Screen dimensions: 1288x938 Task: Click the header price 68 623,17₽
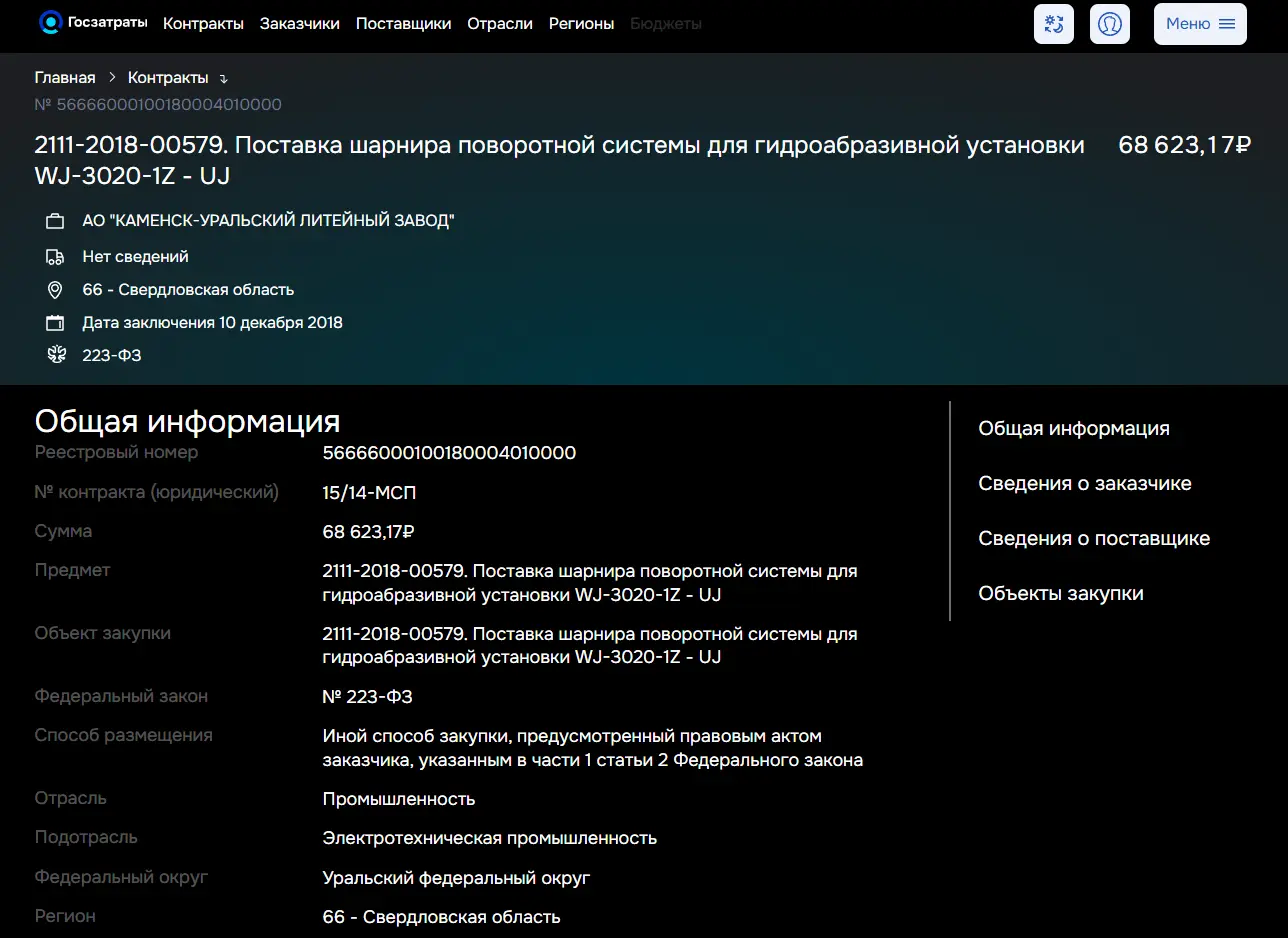(x=1185, y=145)
